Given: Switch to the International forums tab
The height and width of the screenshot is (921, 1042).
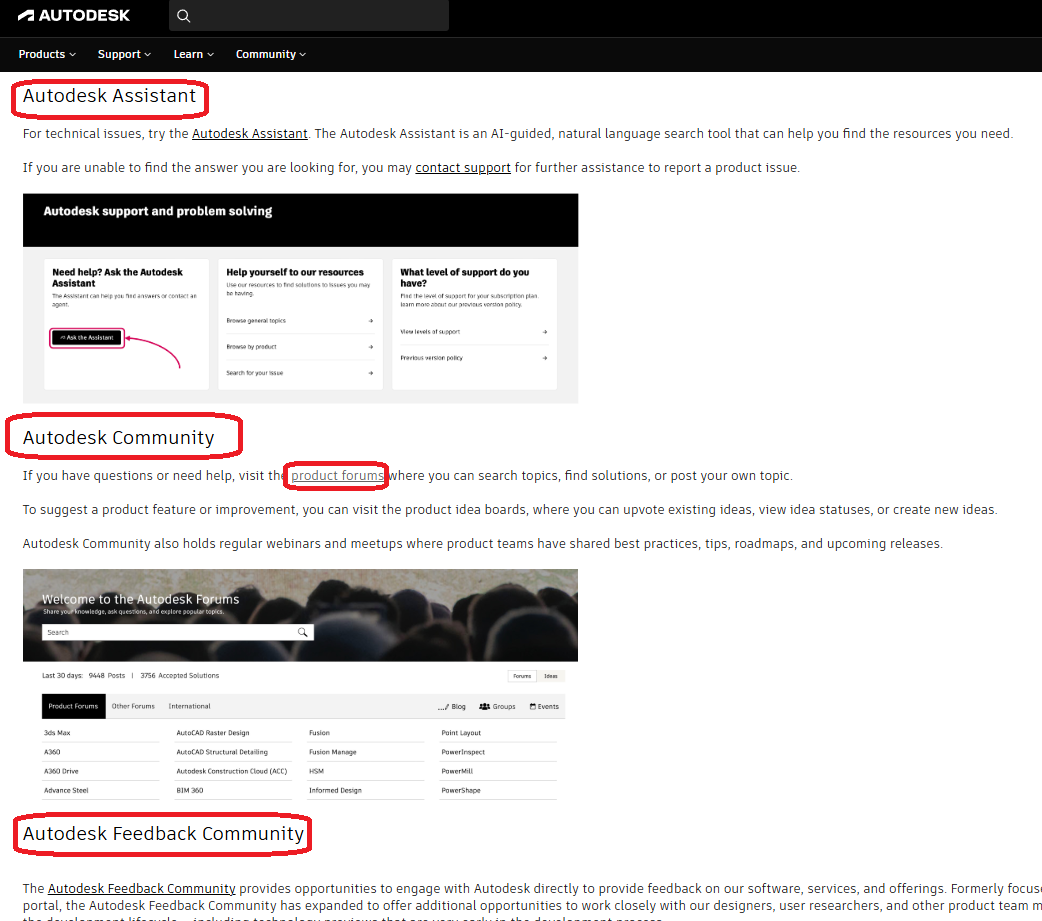Looking at the screenshot, I should pyautogui.click(x=189, y=706).
